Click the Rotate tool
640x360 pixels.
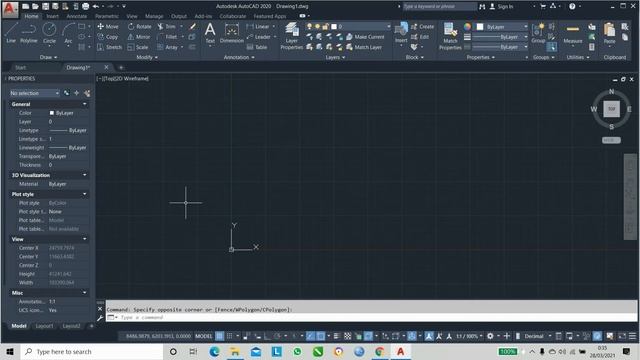139,27
